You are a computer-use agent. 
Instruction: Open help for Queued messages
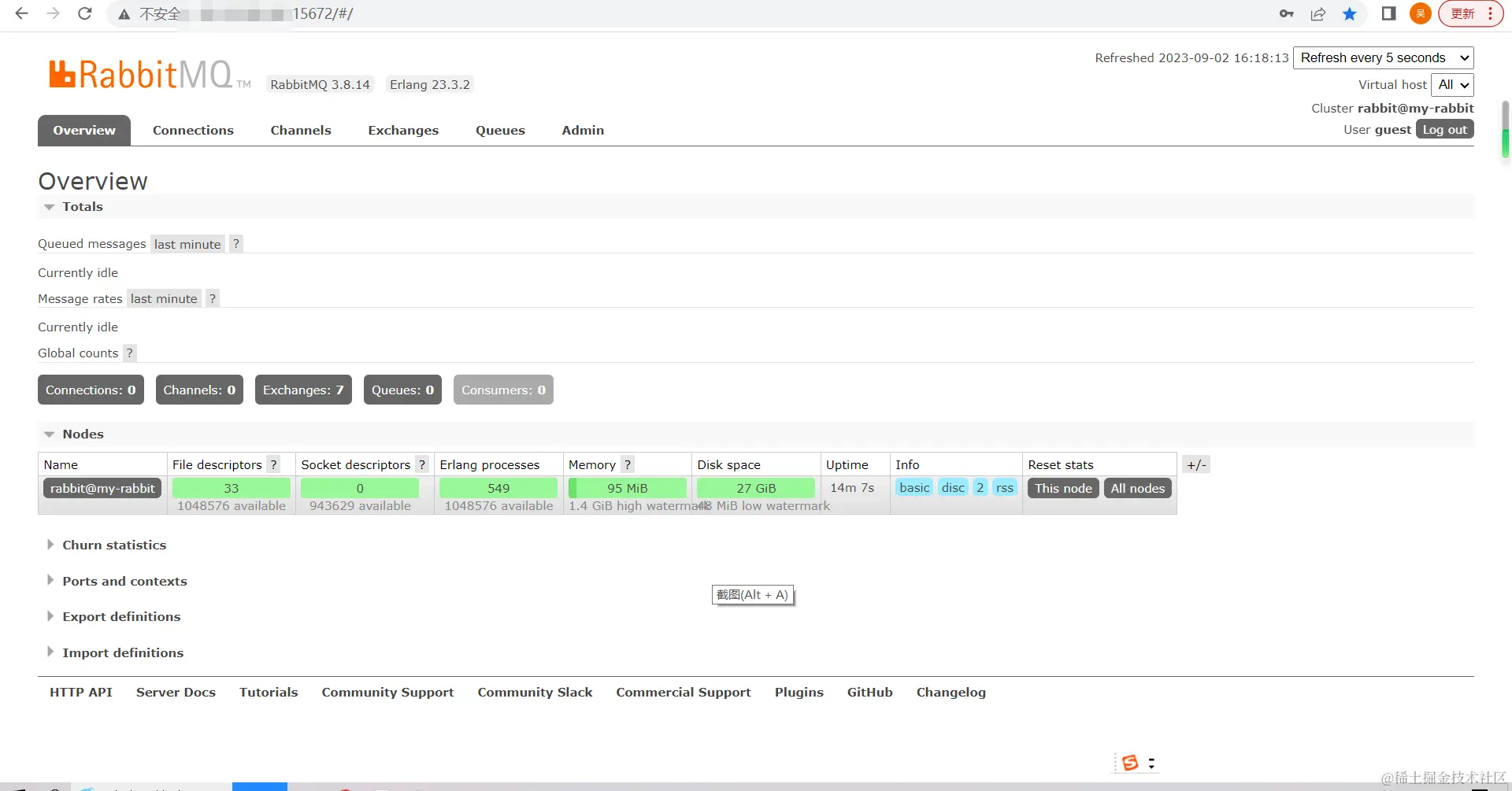pyautogui.click(x=235, y=244)
